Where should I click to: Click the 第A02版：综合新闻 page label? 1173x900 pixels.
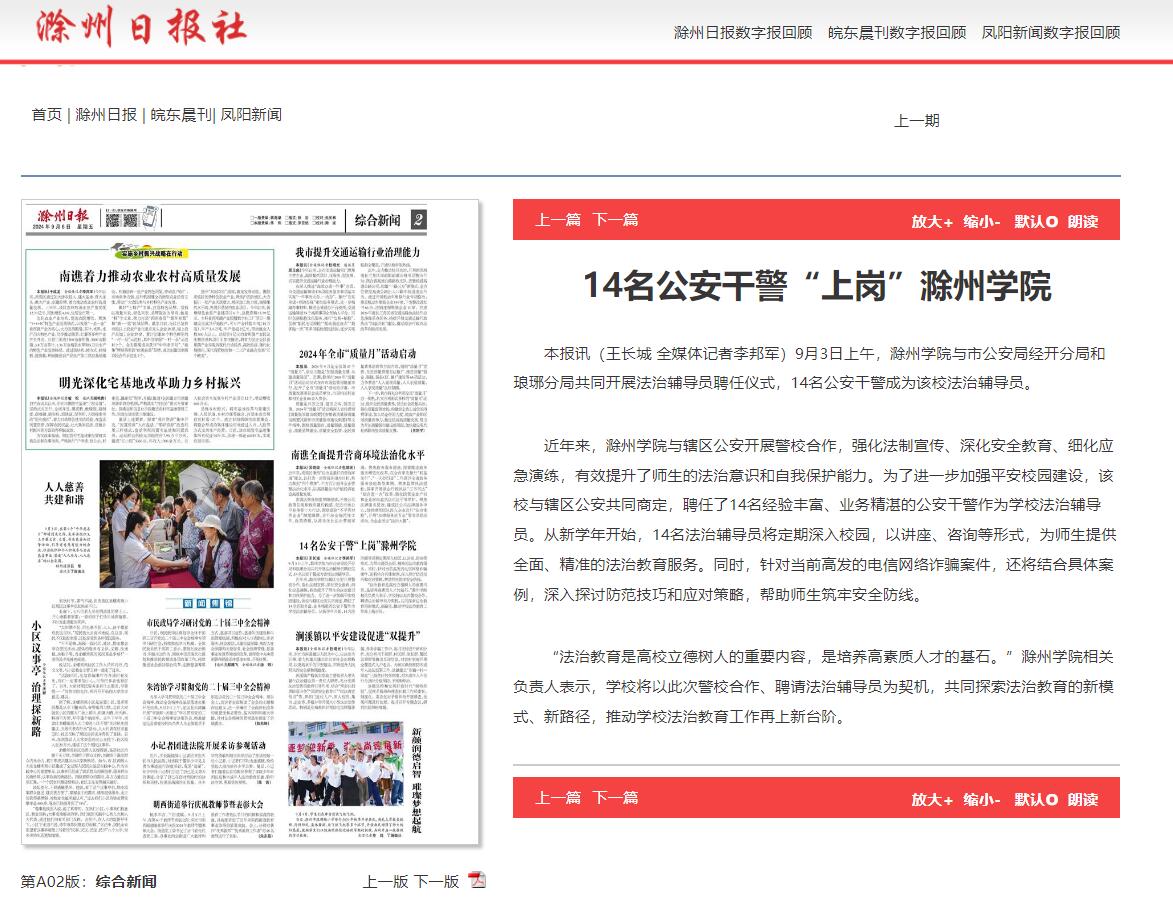[x=89, y=881]
